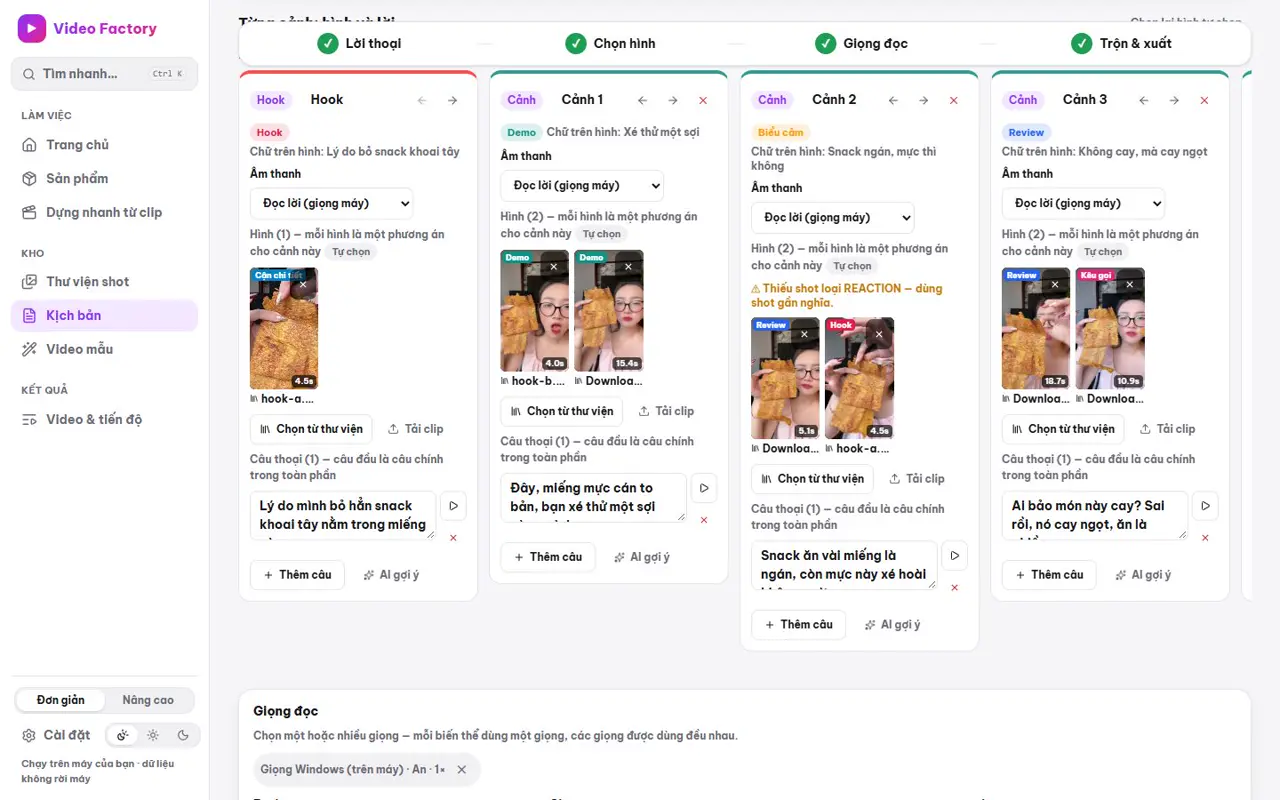1280x800 pixels.
Task: Delete the Cảnh 3 scene card
Action: [x=1204, y=100]
